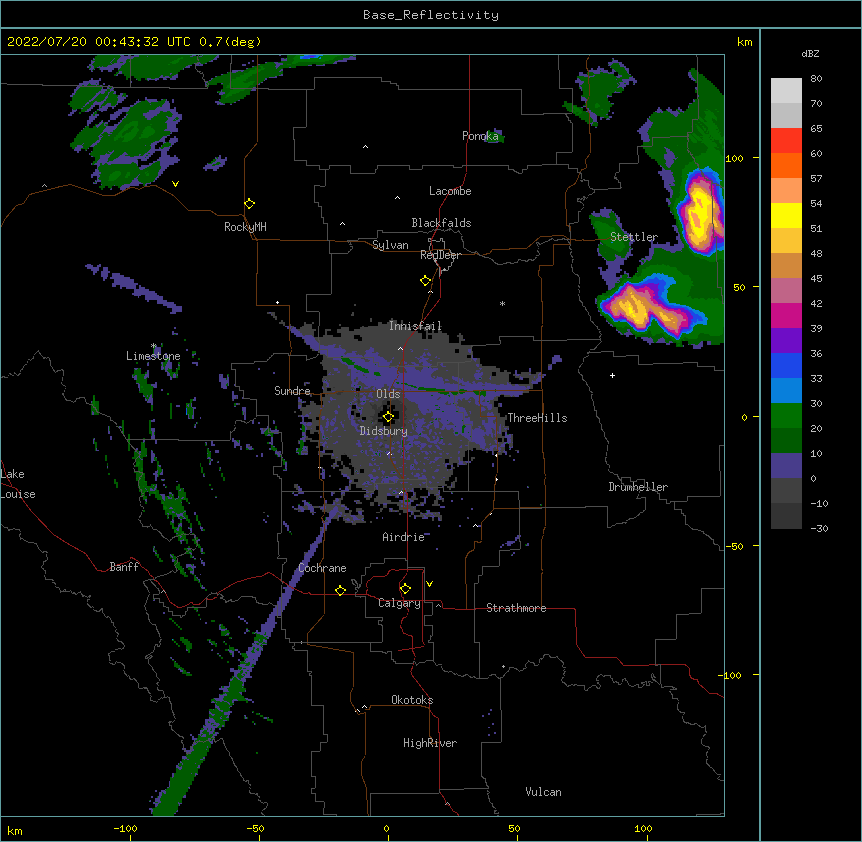Image resolution: width=862 pixels, height=842 pixels.
Task: Click the yellow diamond marker below Cochrane
Action: (340, 590)
